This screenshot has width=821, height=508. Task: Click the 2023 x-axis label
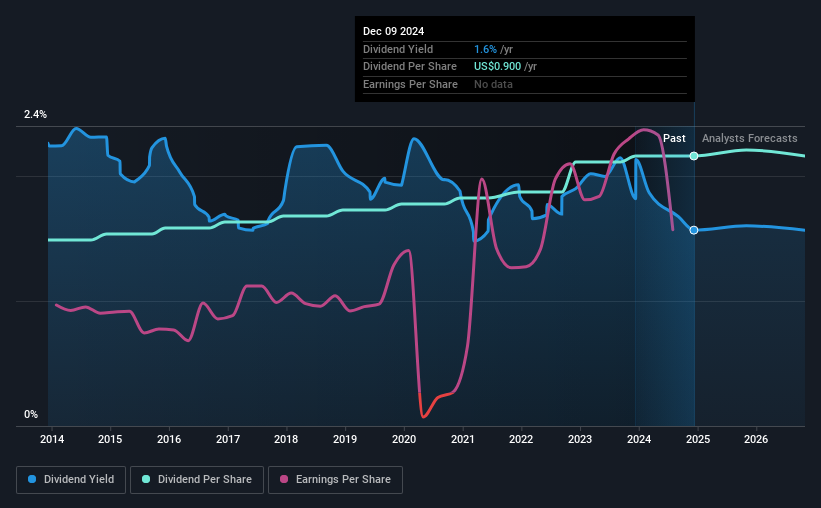580,439
